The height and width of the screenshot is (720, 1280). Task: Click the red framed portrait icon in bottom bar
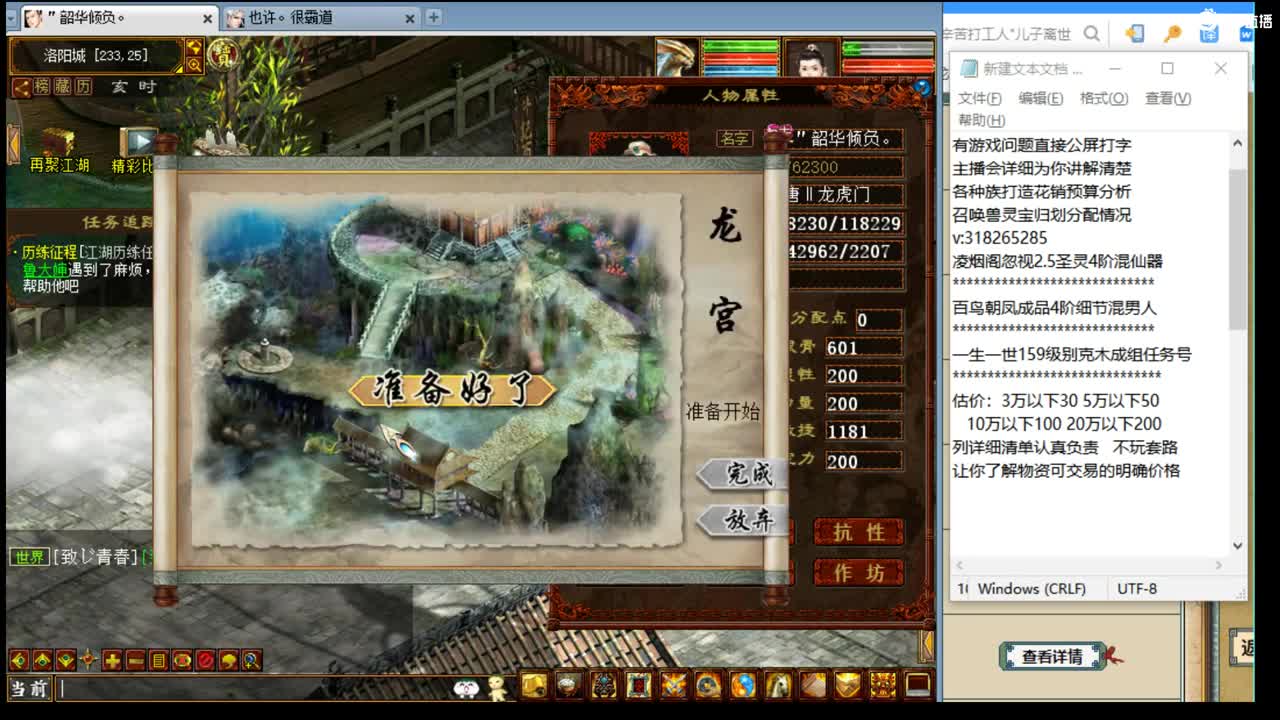[x=638, y=685]
